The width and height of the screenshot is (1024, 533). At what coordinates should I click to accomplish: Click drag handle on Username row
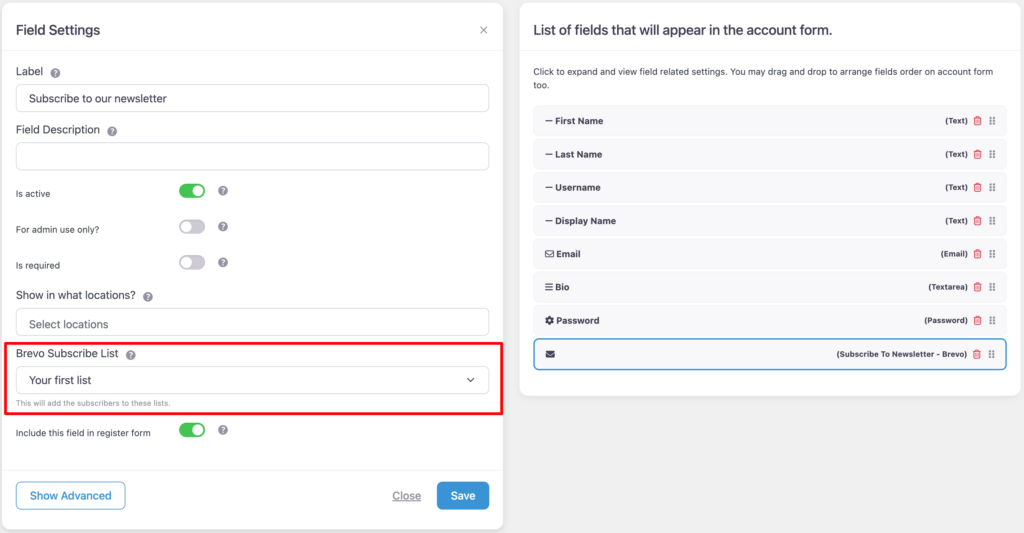click(992, 188)
